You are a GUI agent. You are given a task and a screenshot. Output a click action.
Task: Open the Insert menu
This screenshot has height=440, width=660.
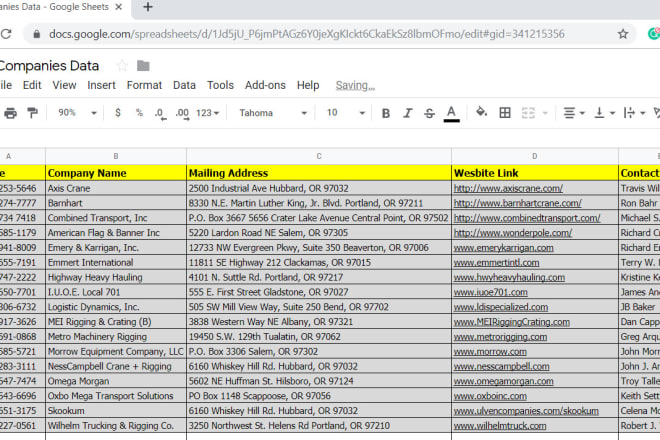[x=101, y=85]
